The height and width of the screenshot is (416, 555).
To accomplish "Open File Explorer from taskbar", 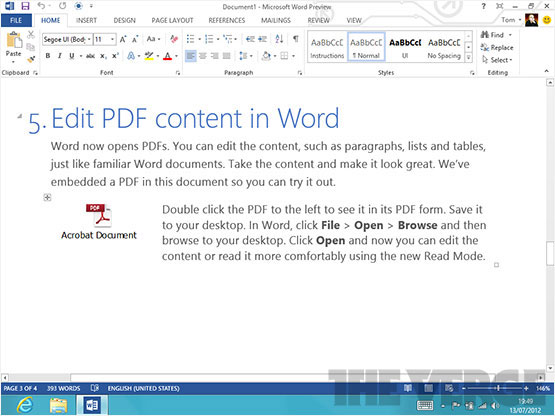I will [58, 405].
